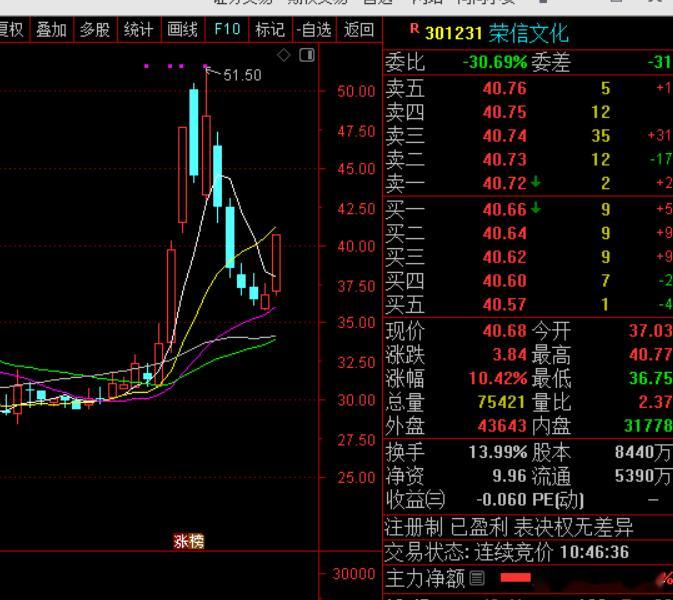Image resolution: width=673 pixels, height=600 pixels.
Task: Click the red 主力净额 bar
Action: (x=515, y=578)
